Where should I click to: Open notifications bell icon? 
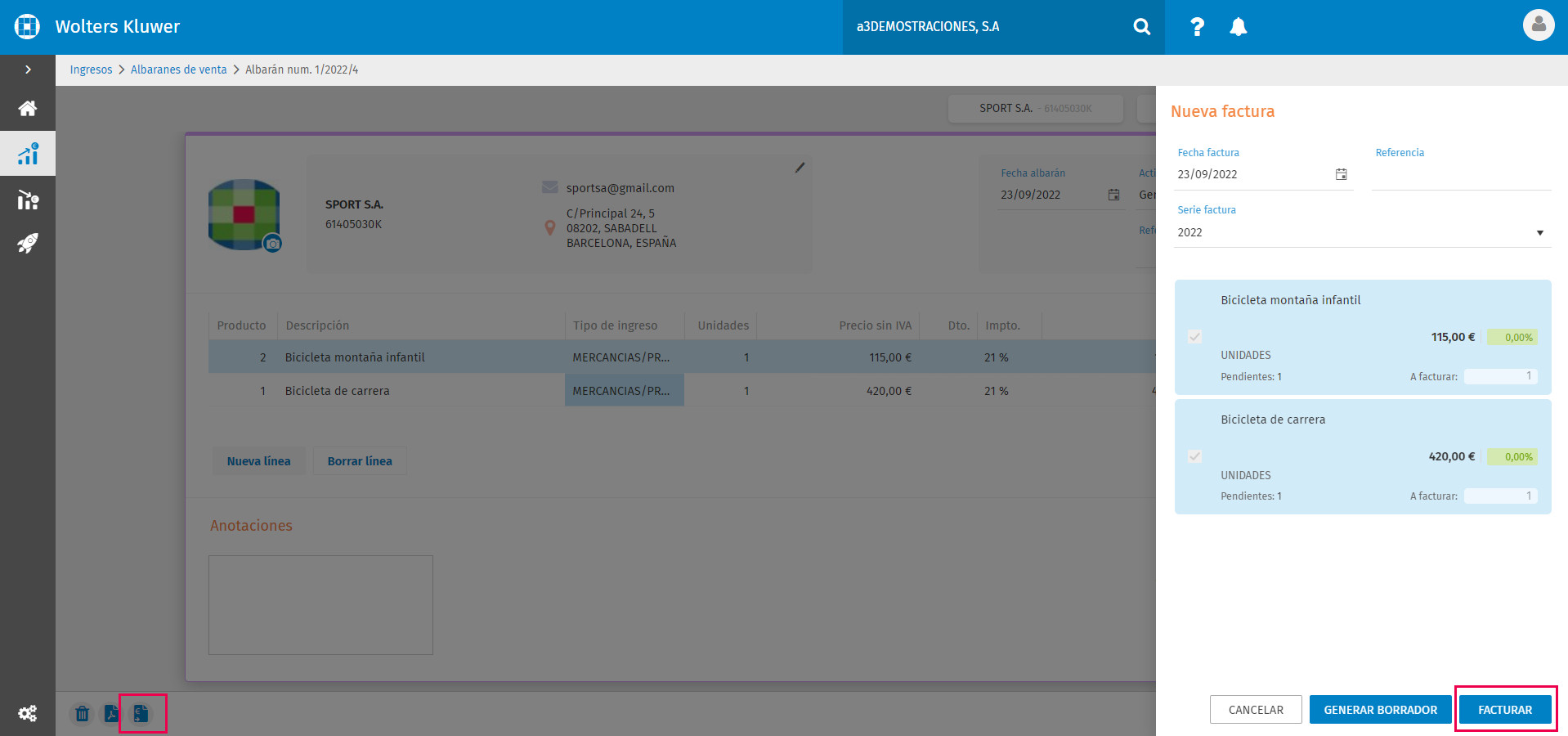tap(1239, 27)
